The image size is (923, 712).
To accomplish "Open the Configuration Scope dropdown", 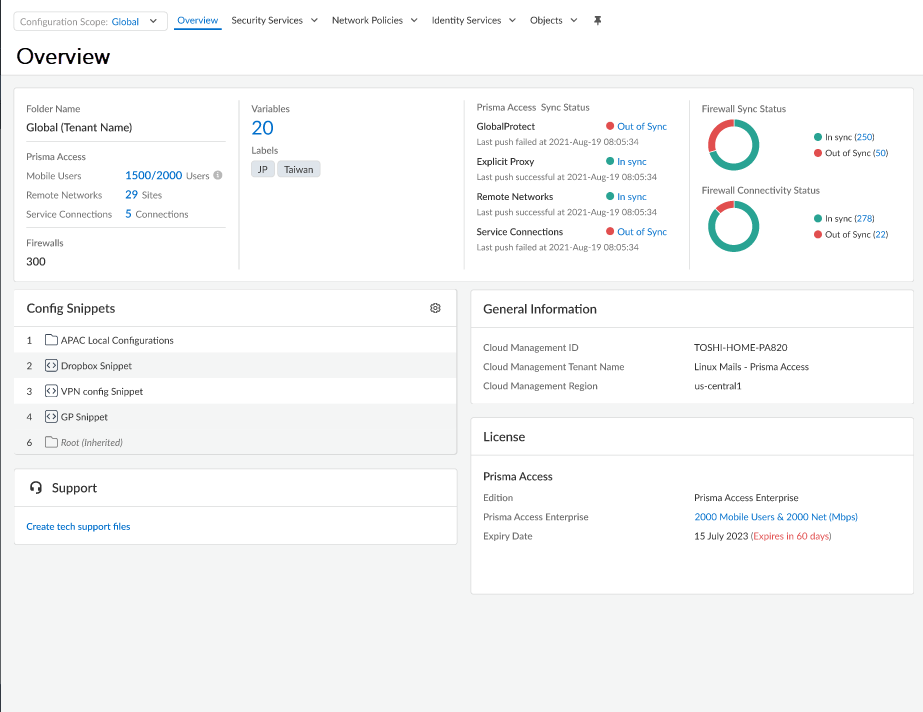I will pos(90,21).
